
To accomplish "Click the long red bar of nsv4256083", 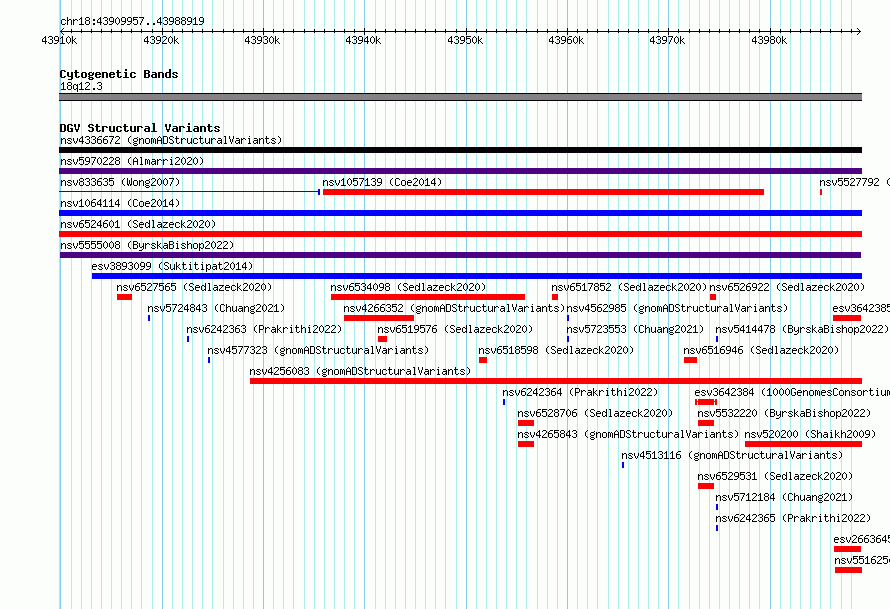I will [x=556, y=381].
